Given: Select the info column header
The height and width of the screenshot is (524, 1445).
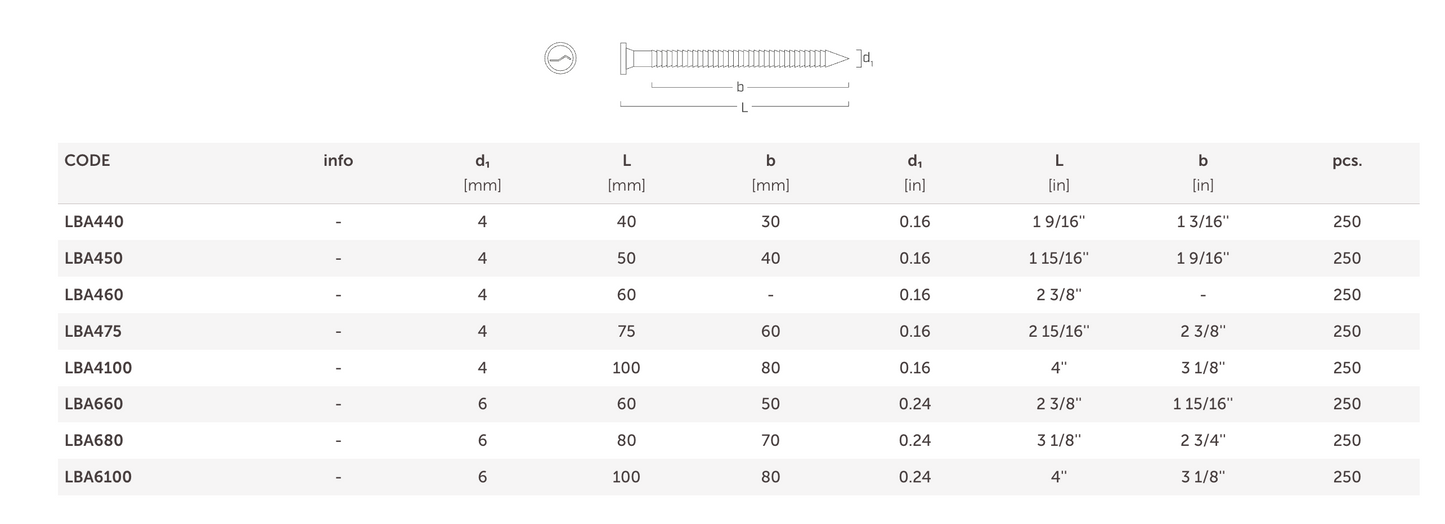Looking at the screenshot, I should coord(338,160).
